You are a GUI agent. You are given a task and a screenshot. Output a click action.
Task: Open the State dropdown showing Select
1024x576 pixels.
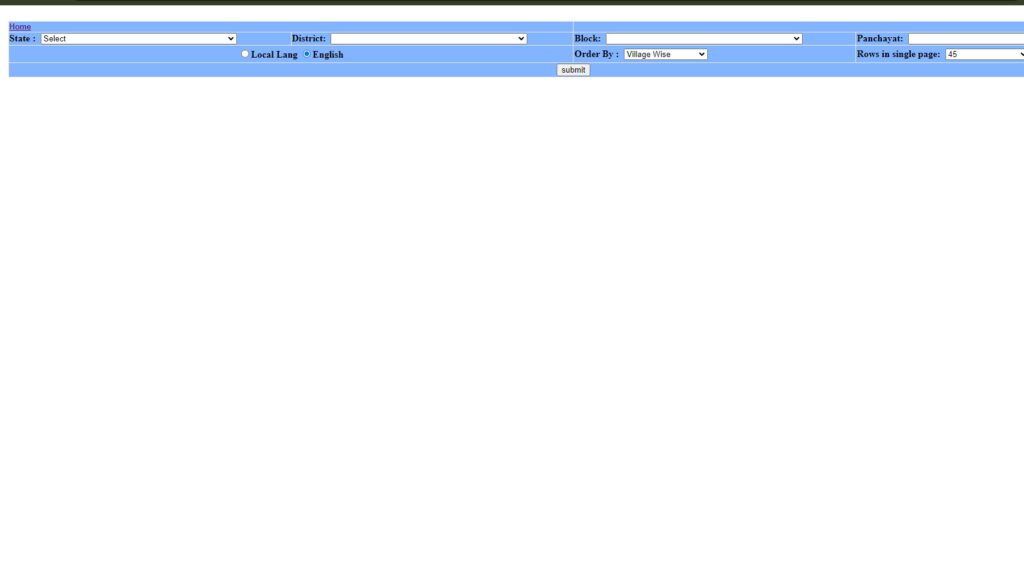[x=138, y=39]
